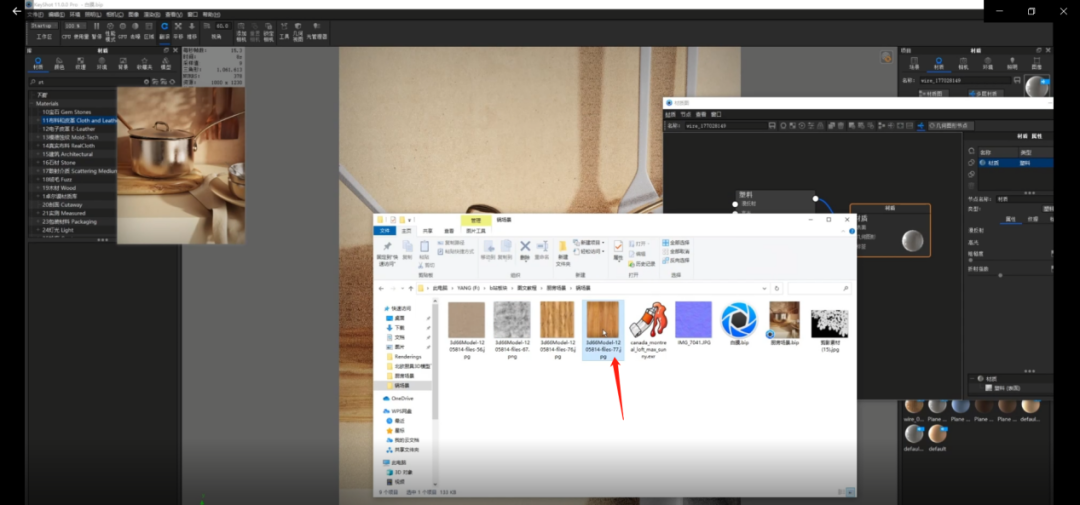Select the Tumble camera tool in ribbon

[165, 30]
